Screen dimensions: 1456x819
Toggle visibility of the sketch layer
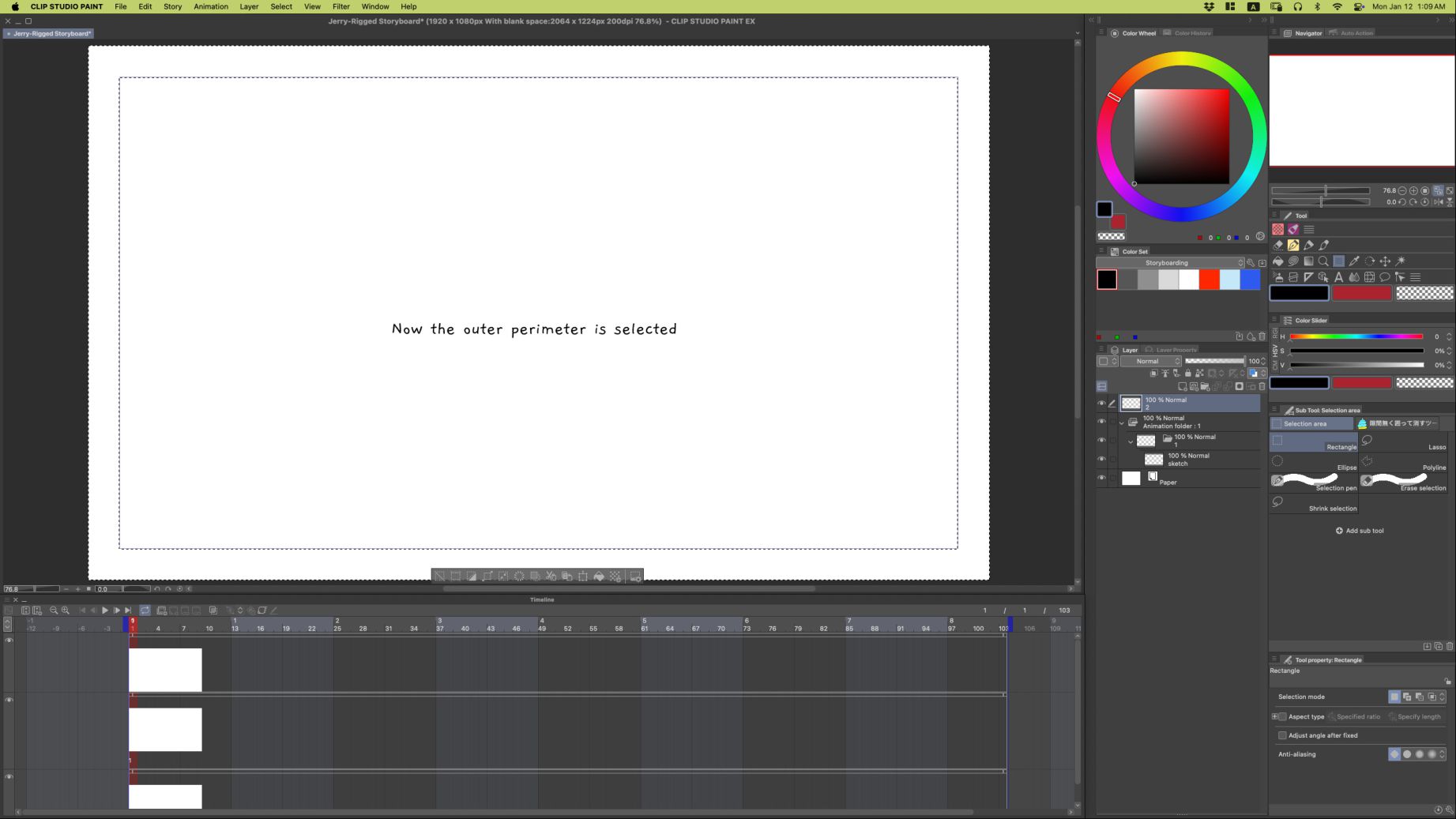(x=1101, y=459)
